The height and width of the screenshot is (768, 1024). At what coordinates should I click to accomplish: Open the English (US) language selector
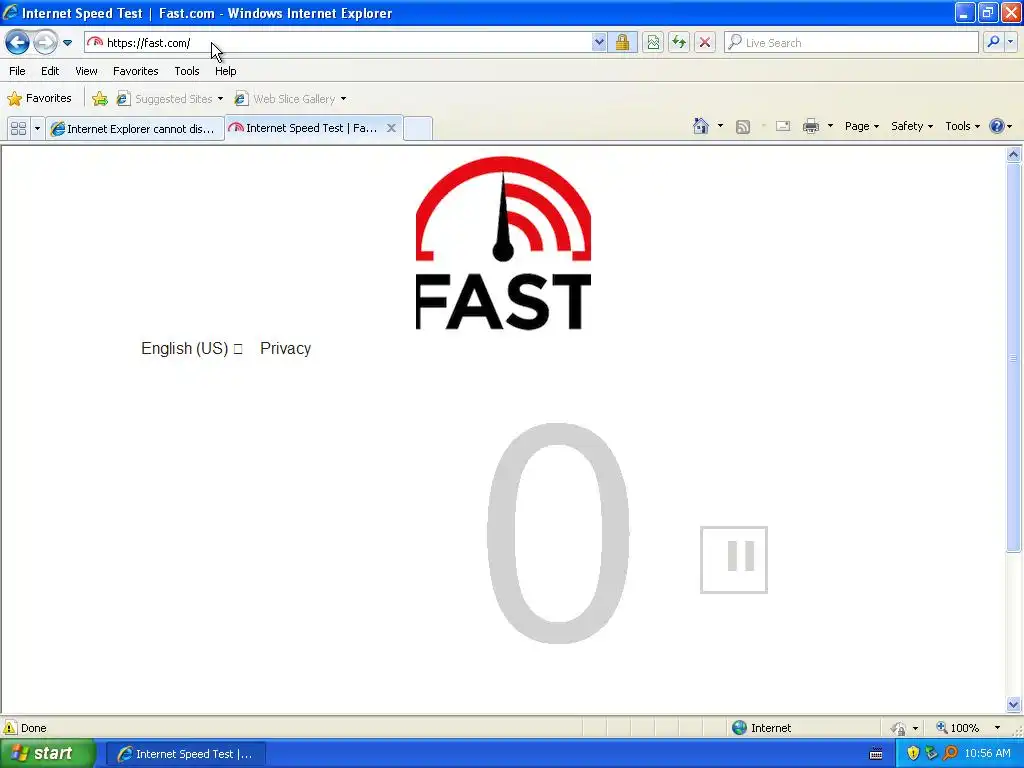(x=191, y=349)
